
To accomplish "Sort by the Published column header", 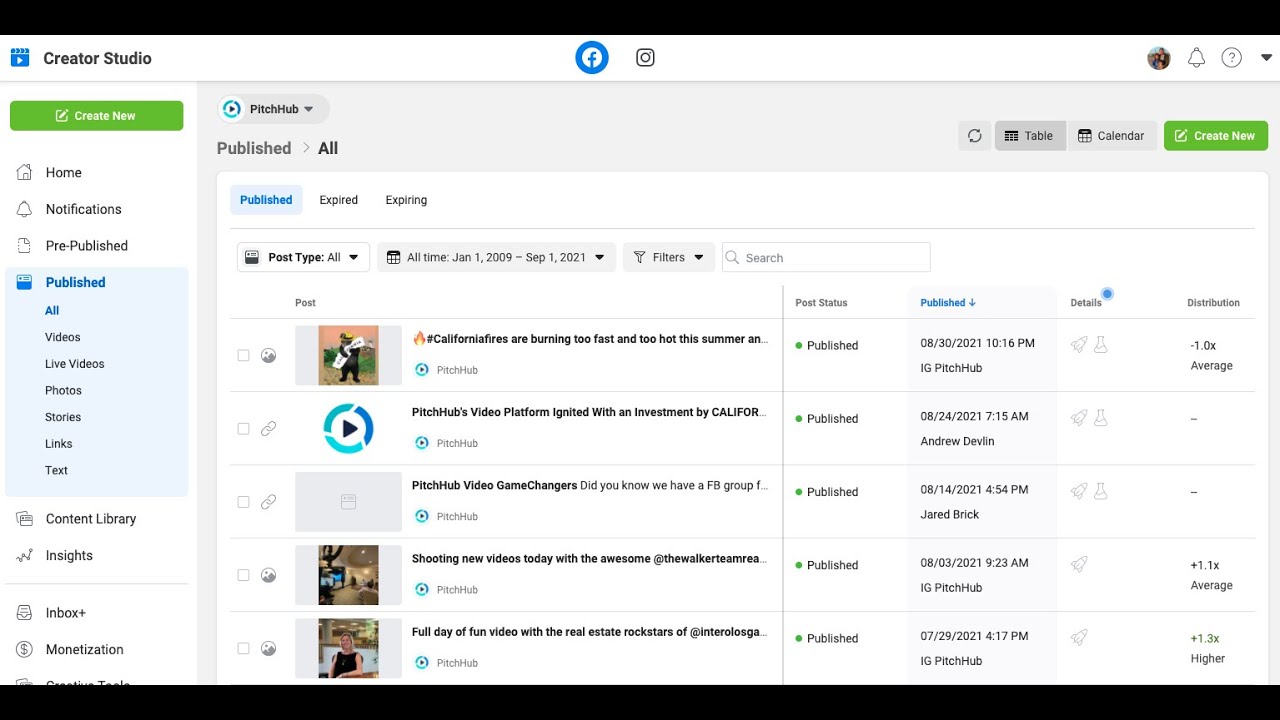I will coord(948,302).
